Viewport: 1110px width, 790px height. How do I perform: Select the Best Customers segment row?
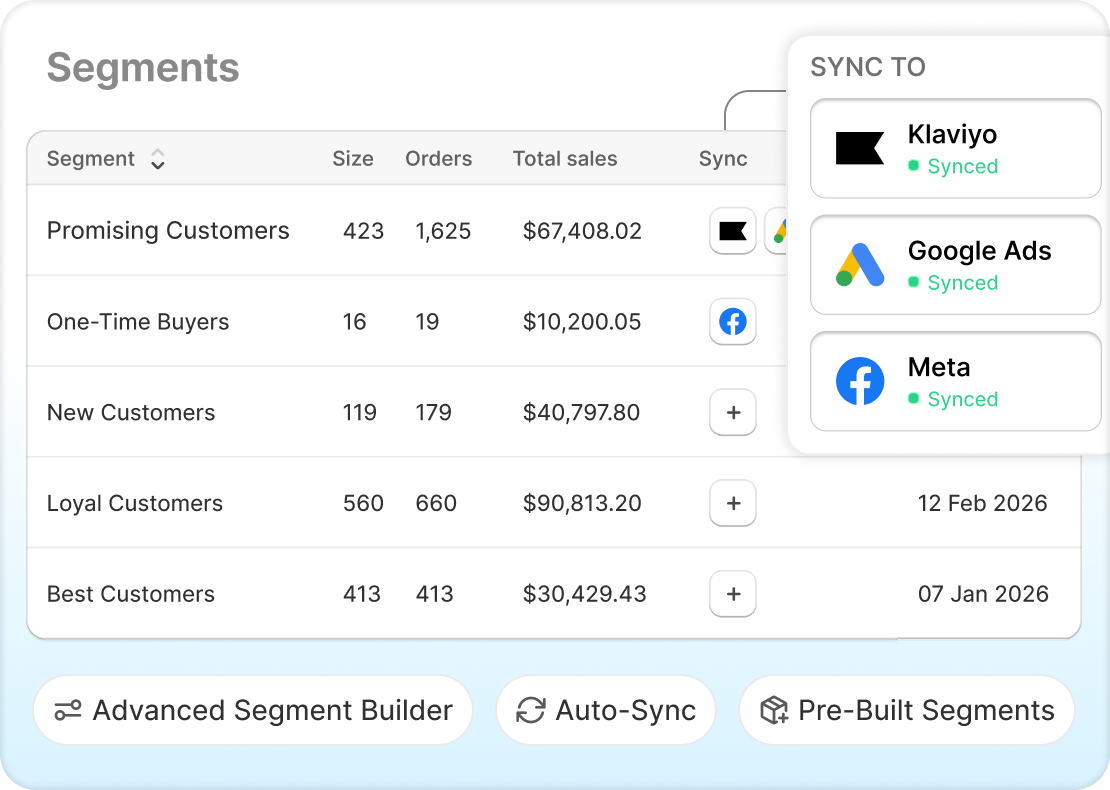pos(400,593)
